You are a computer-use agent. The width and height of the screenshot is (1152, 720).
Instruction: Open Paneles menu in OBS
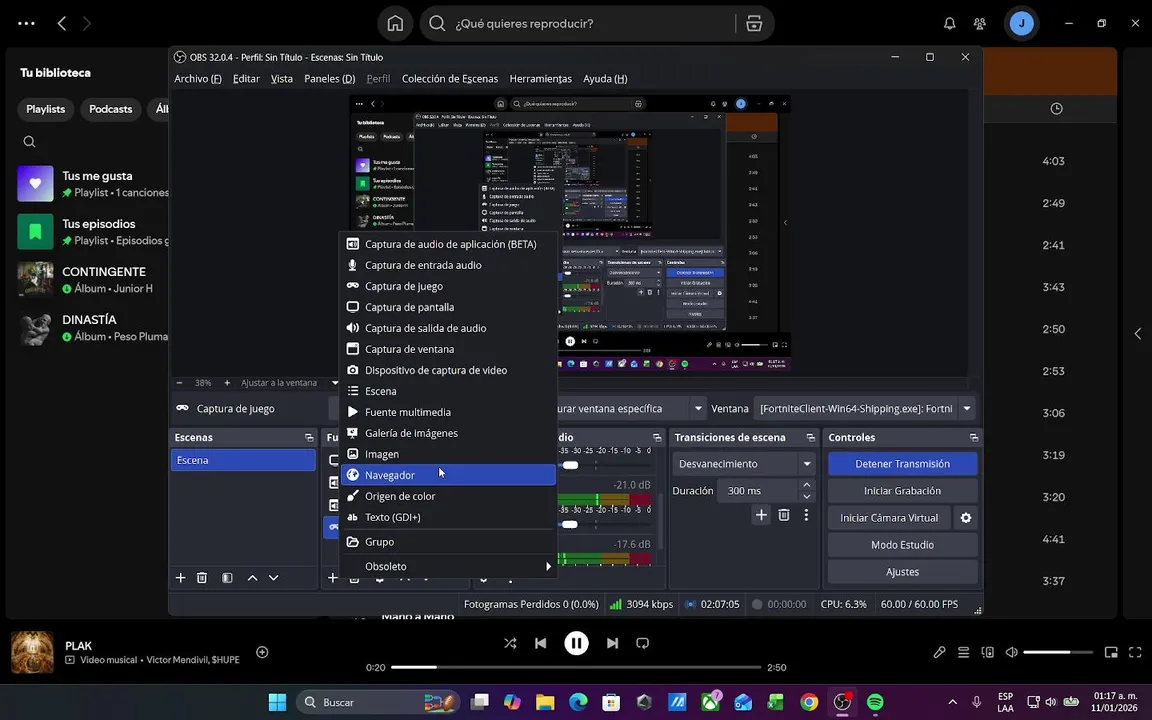click(330, 79)
